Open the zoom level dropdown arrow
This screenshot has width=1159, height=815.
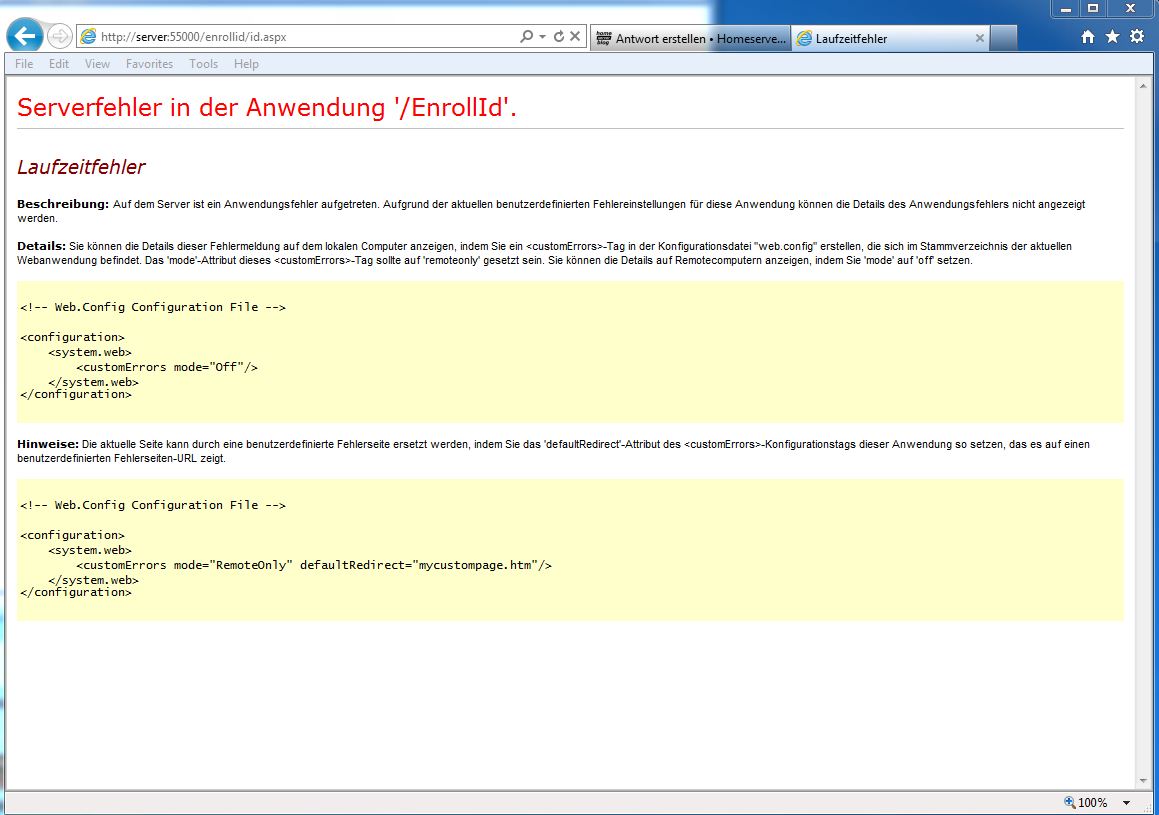click(x=1127, y=803)
